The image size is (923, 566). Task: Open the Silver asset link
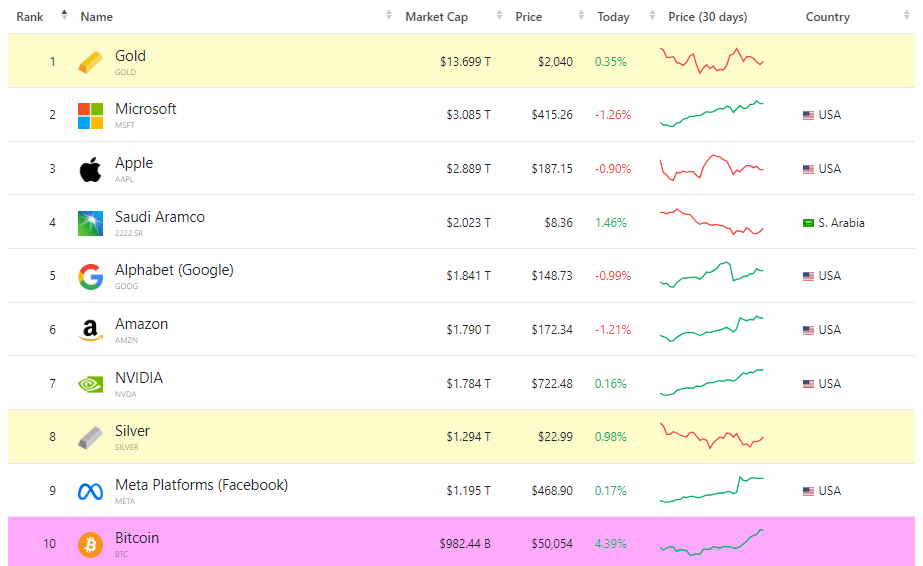tap(132, 431)
